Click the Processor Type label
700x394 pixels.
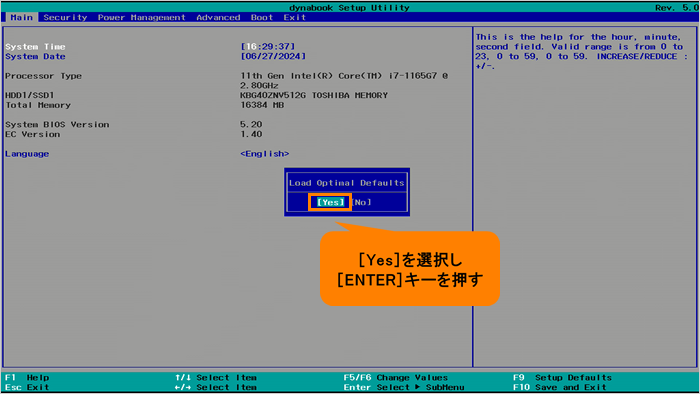click(43, 76)
